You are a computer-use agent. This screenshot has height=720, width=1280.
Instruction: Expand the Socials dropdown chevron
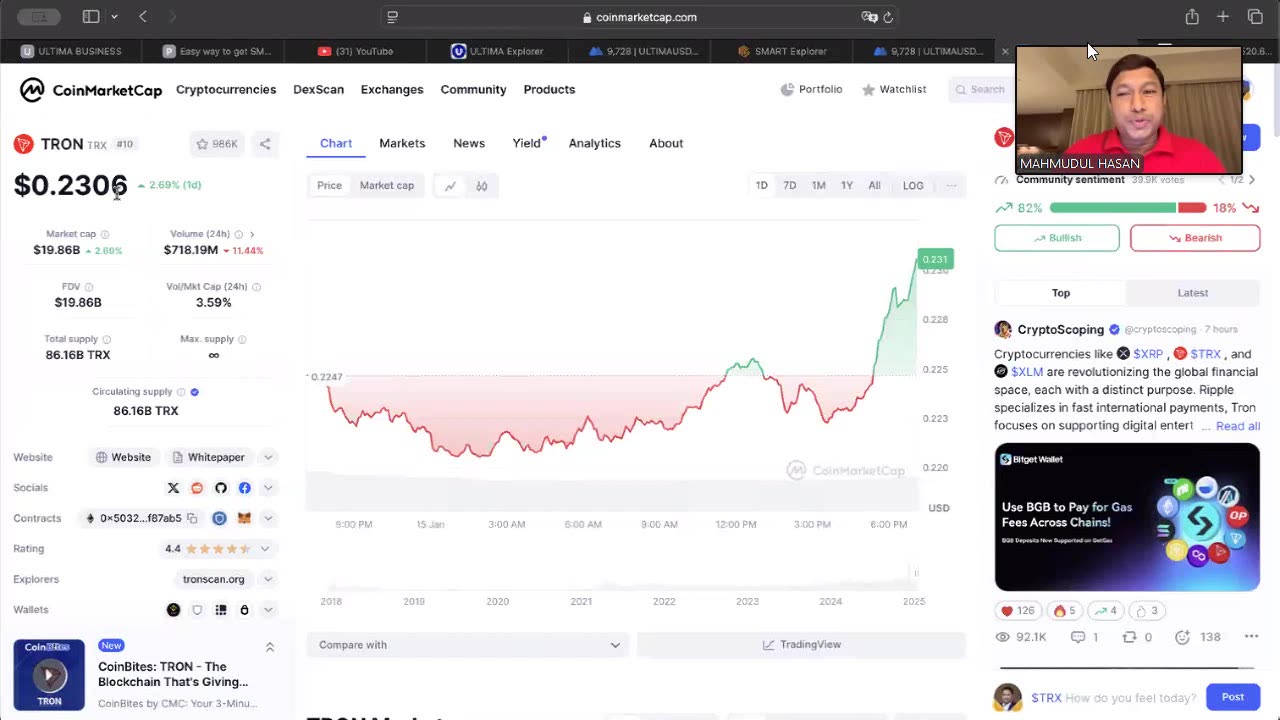coord(268,488)
